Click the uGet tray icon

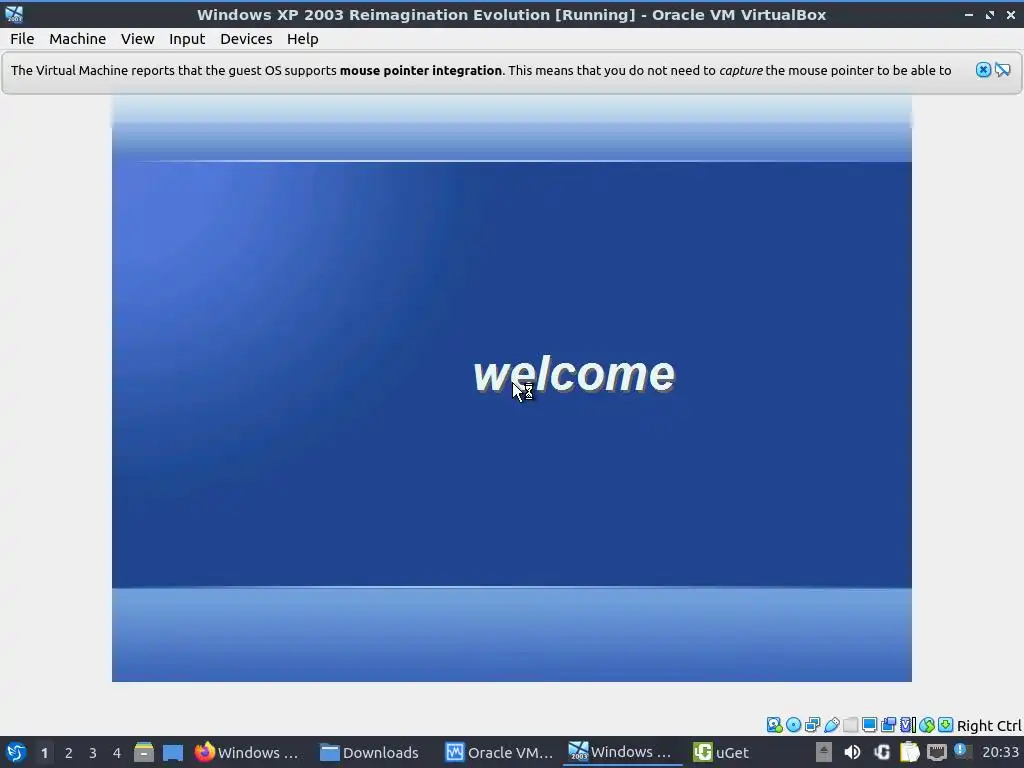pyautogui.click(x=882, y=752)
